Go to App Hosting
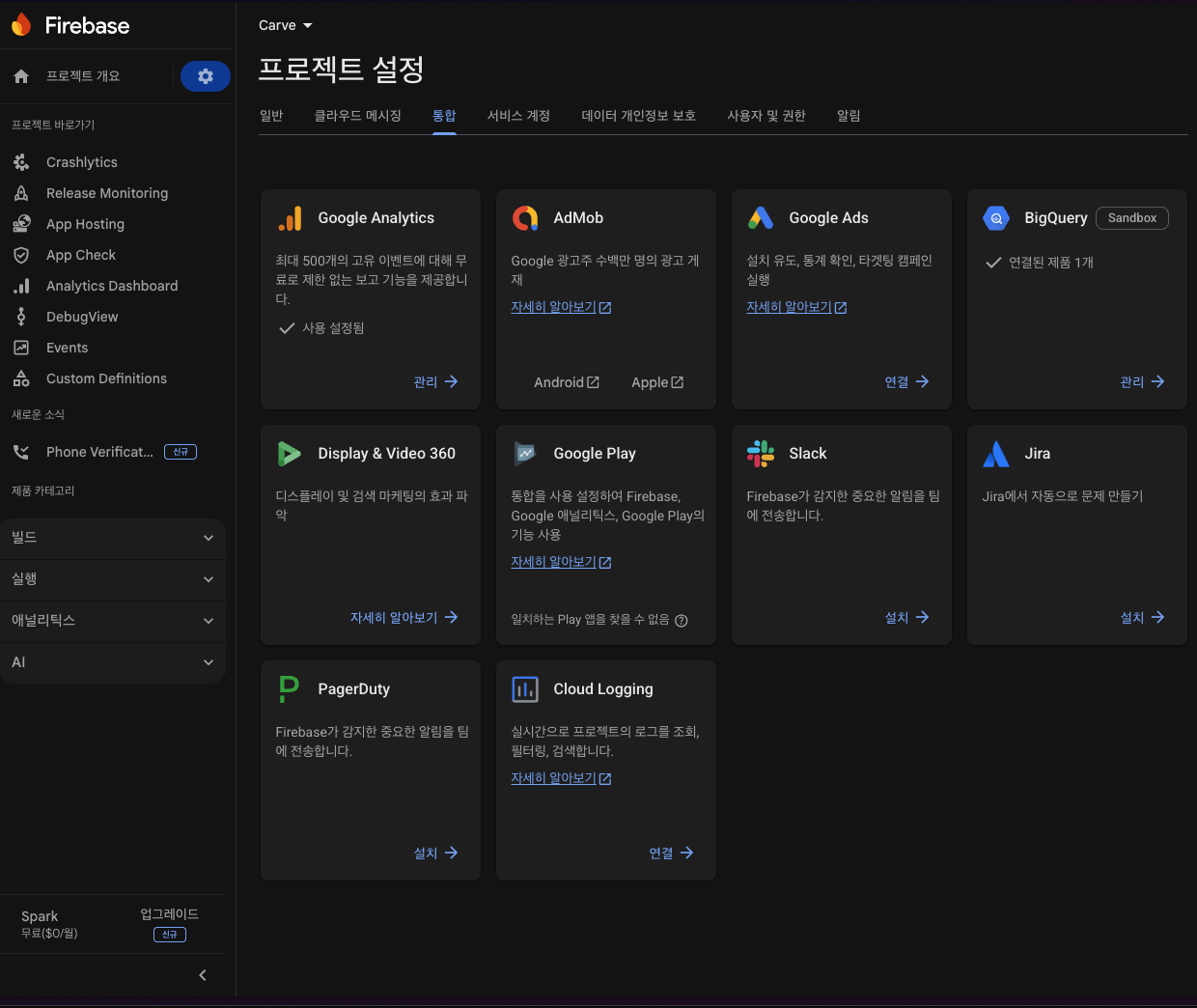The width and height of the screenshot is (1197, 1008). tap(85, 224)
